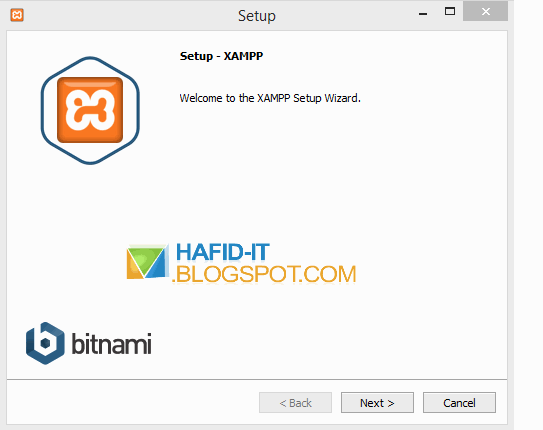This screenshot has width=543, height=430.
Task: Click "Welcome to the XAMPP Setup Wizard." text
Action: point(270,98)
